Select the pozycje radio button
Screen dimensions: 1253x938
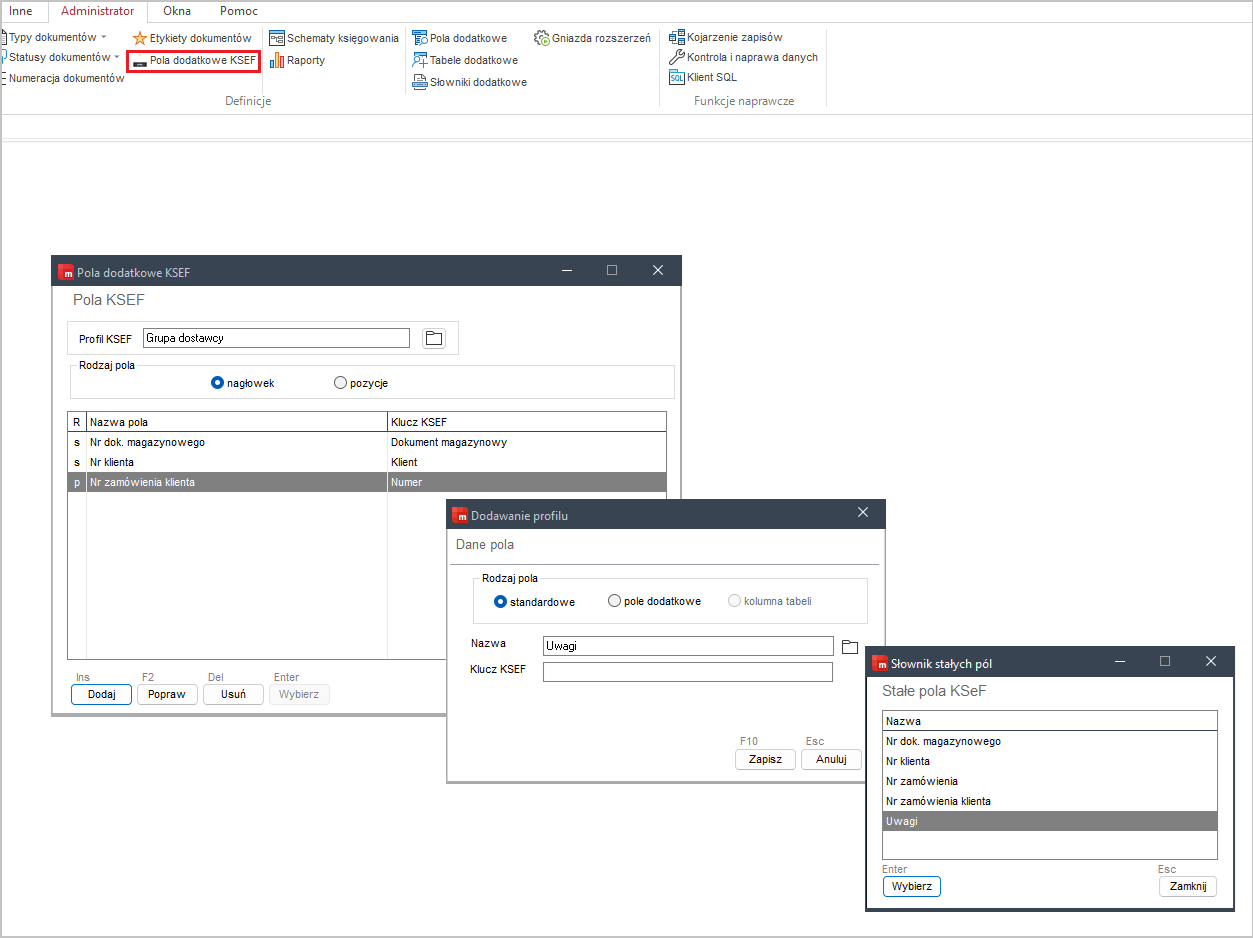pyautogui.click(x=340, y=382)
